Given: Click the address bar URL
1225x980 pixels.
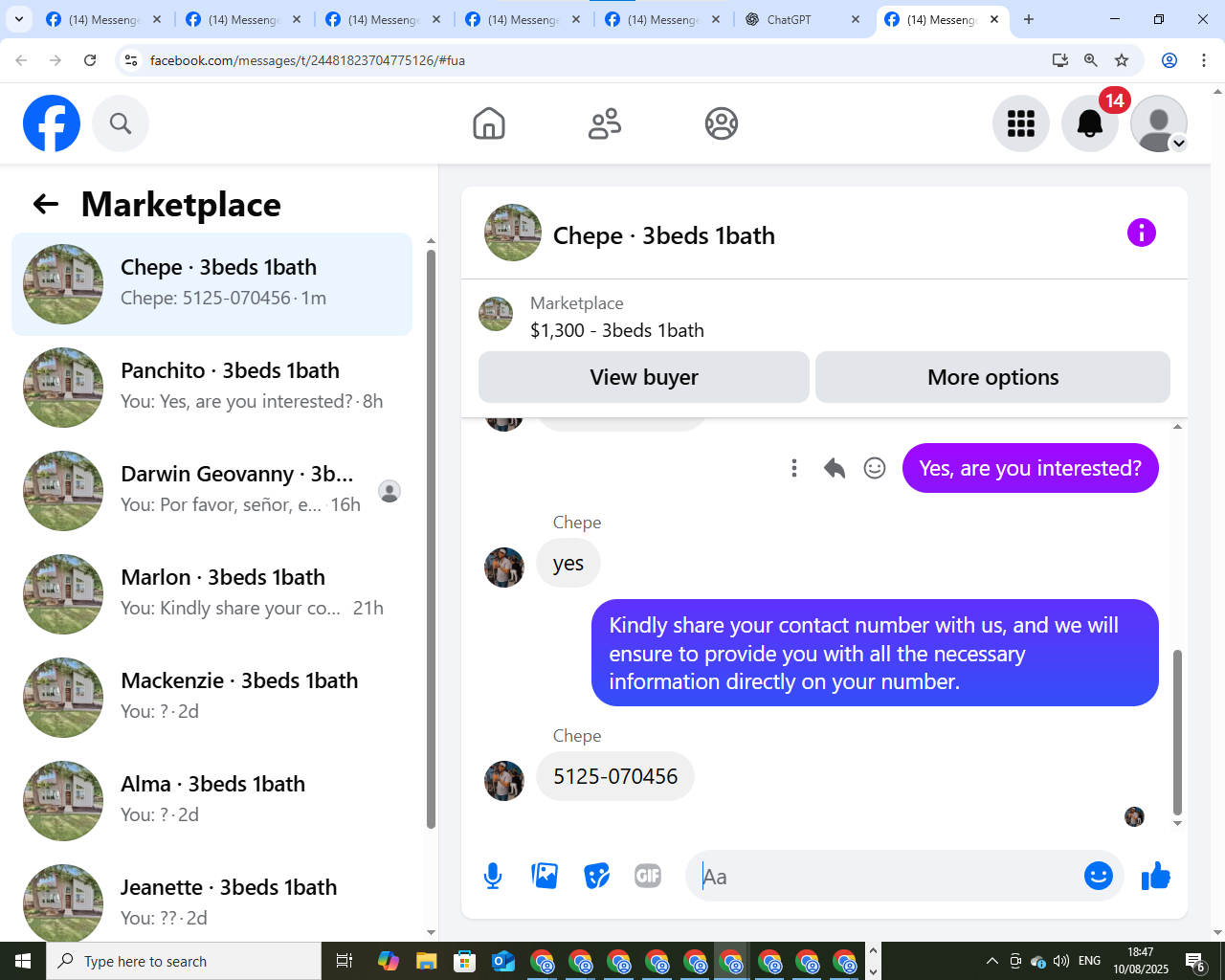Looking at the screenshot, I should click(307, 60).
